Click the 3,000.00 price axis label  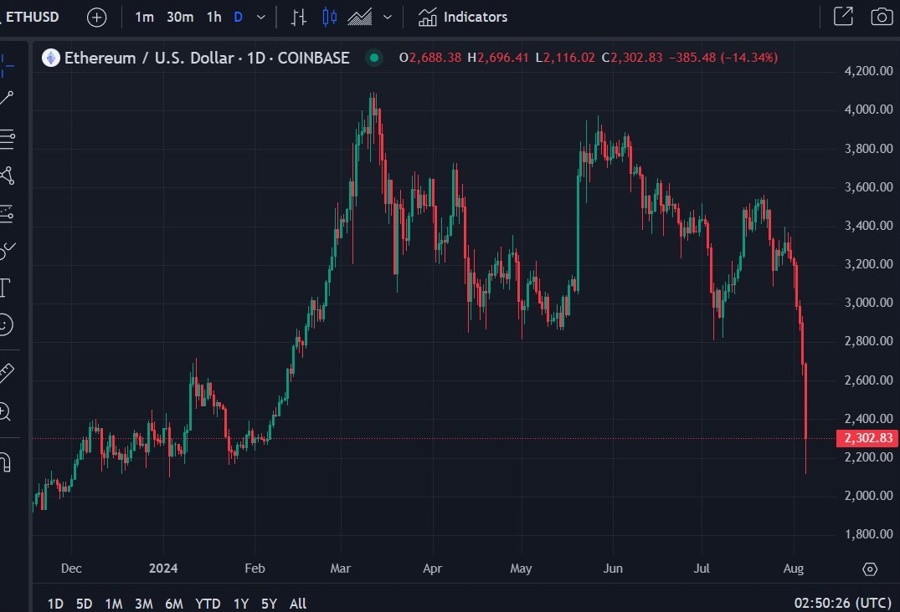point(868,303)
